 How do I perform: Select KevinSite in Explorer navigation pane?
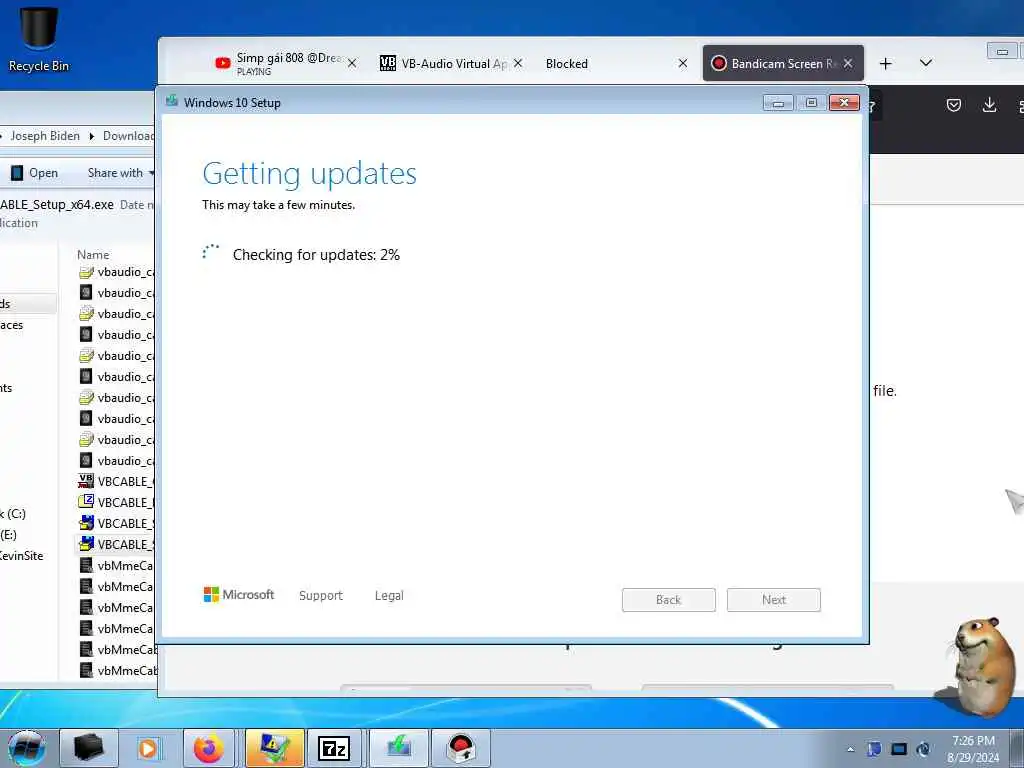[22, 556]
